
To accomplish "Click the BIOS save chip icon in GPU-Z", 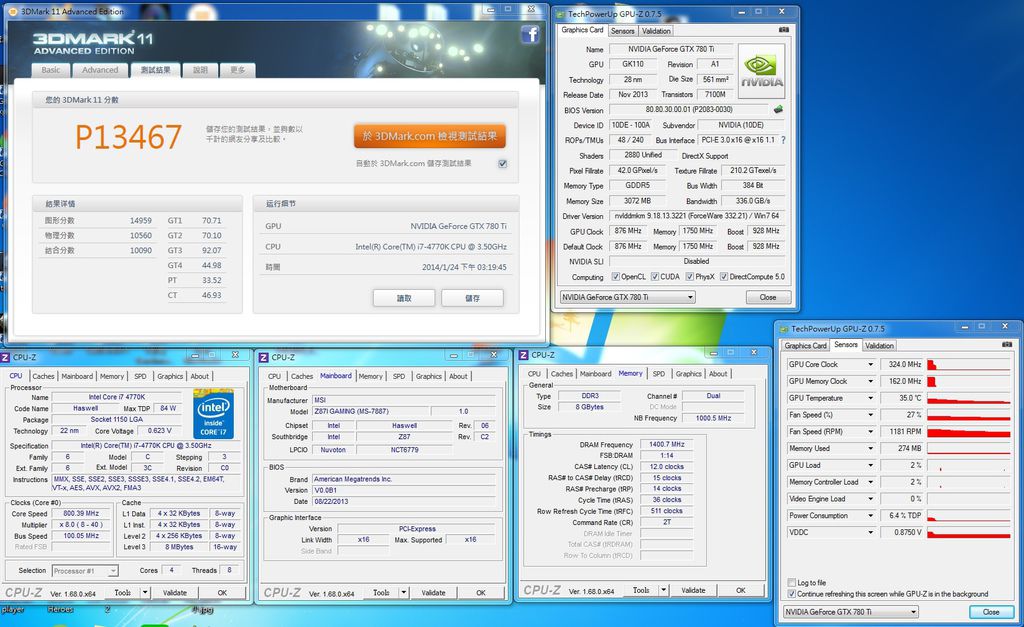I will click(778, 110).
